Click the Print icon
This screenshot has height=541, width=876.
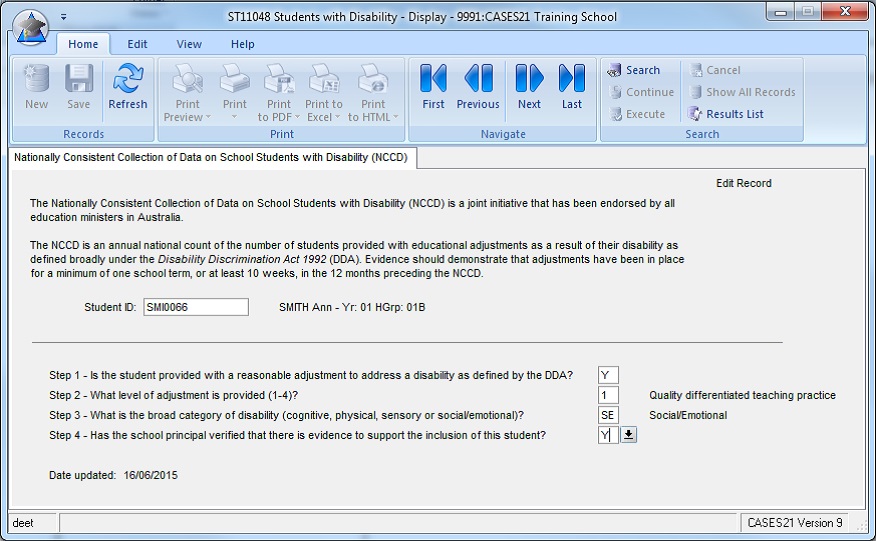pyautogui.click(x=235, y=78)
